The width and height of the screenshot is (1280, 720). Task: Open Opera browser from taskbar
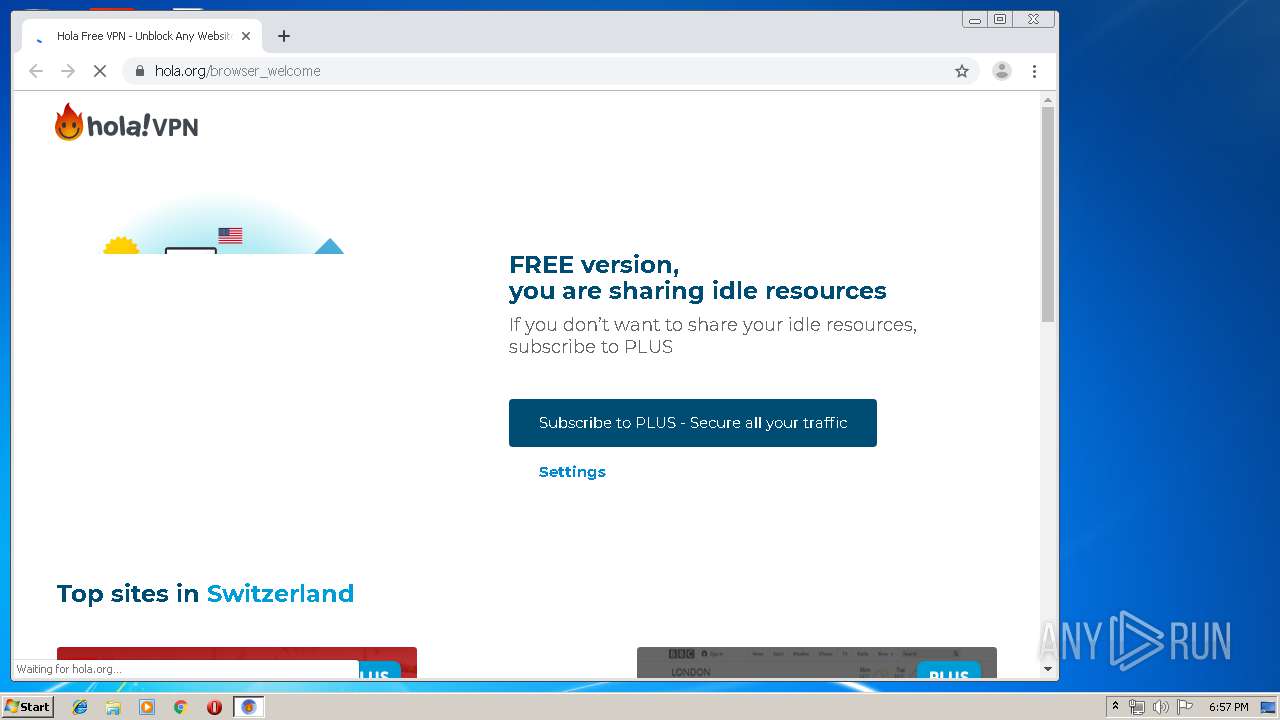point(214,707)
